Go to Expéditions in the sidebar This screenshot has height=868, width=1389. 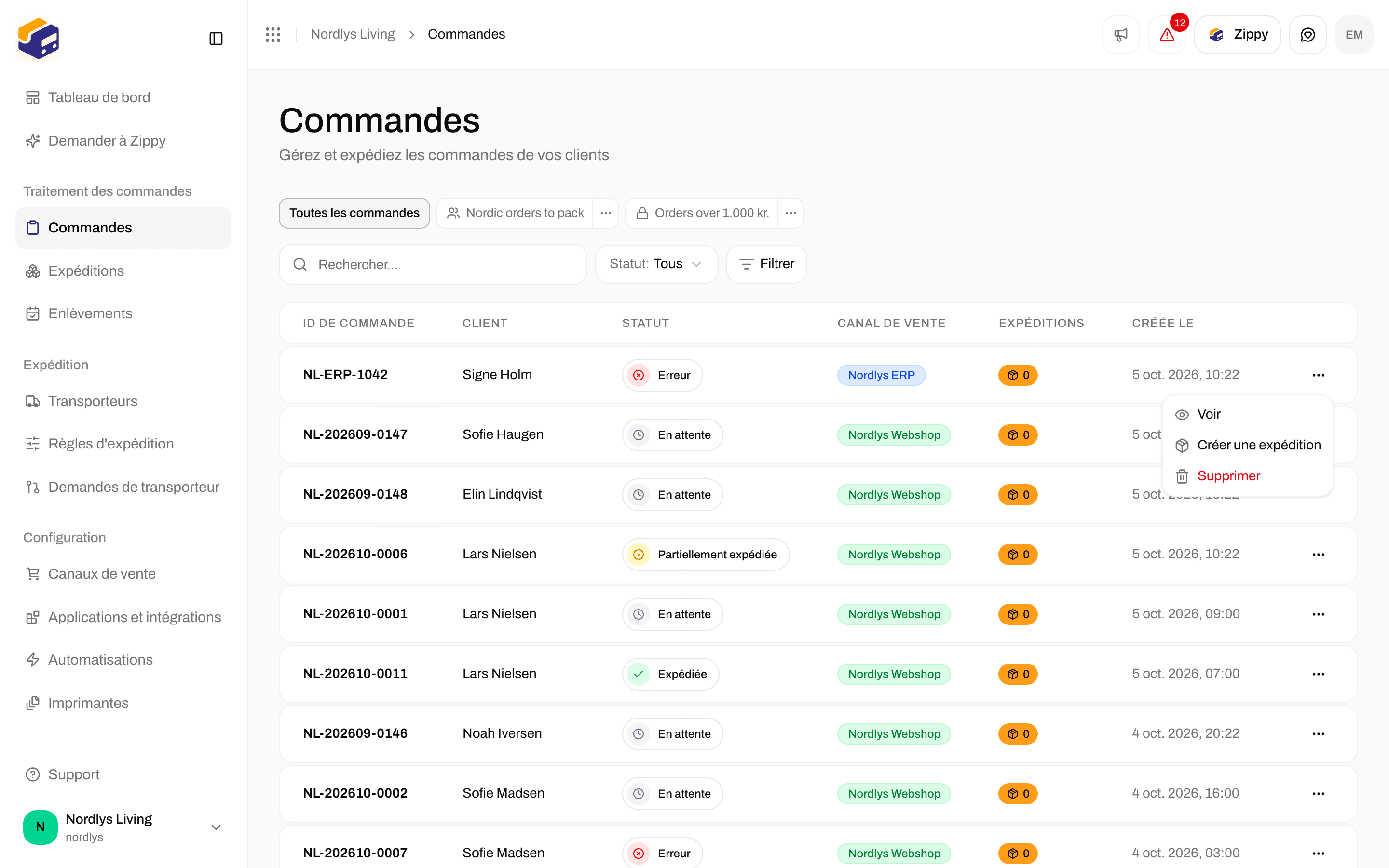pos(123,271)
